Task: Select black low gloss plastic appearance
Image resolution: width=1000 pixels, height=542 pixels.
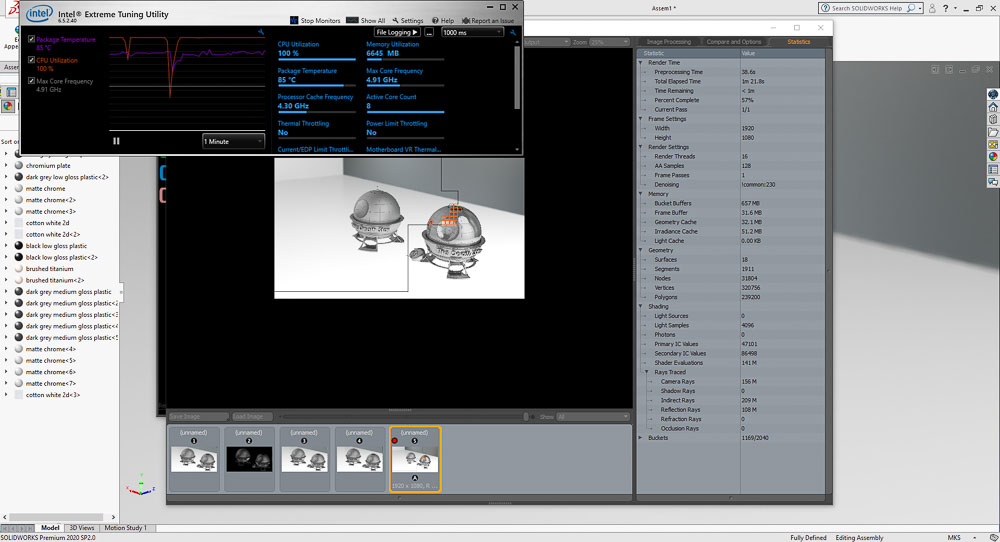Action: (56, 245)
